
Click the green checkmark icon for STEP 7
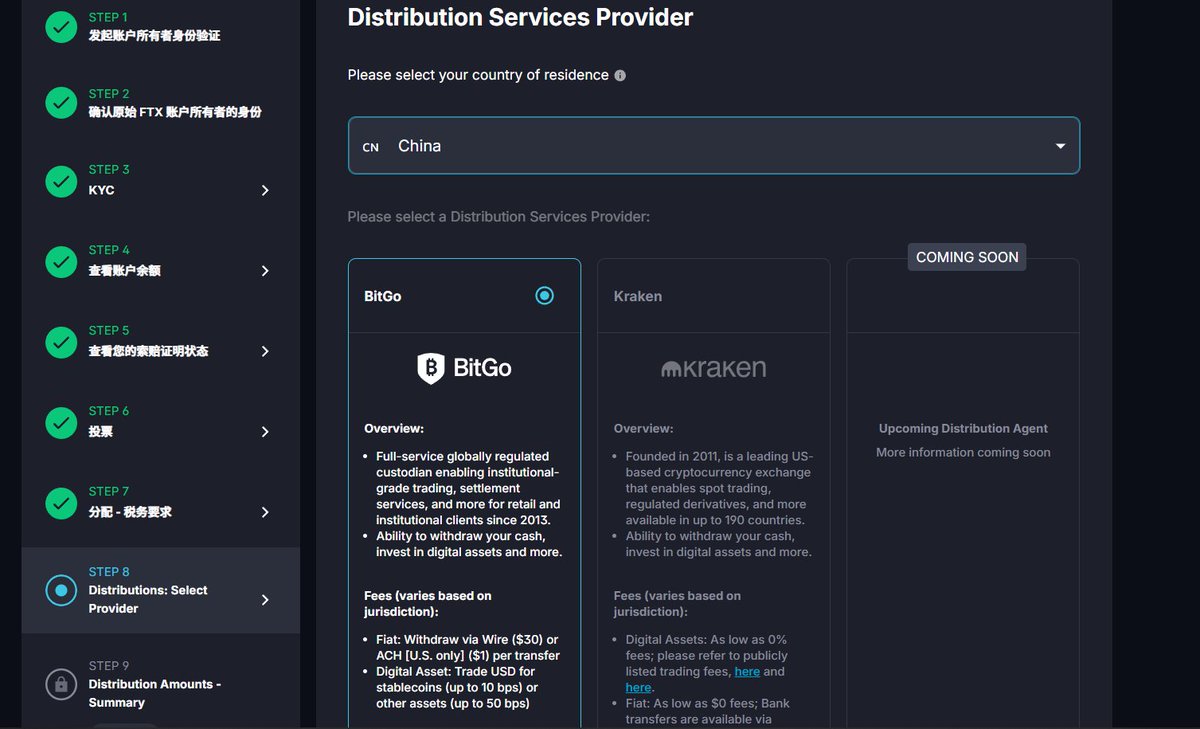(x=61, y=502)
